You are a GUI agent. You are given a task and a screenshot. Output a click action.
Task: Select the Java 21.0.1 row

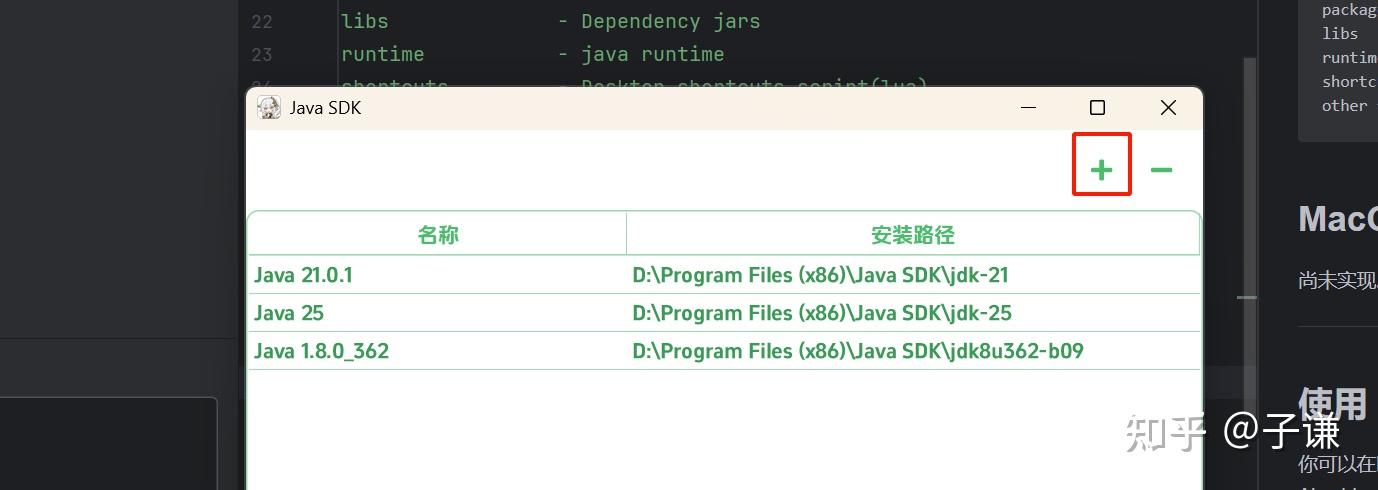(x=724, y=275)
